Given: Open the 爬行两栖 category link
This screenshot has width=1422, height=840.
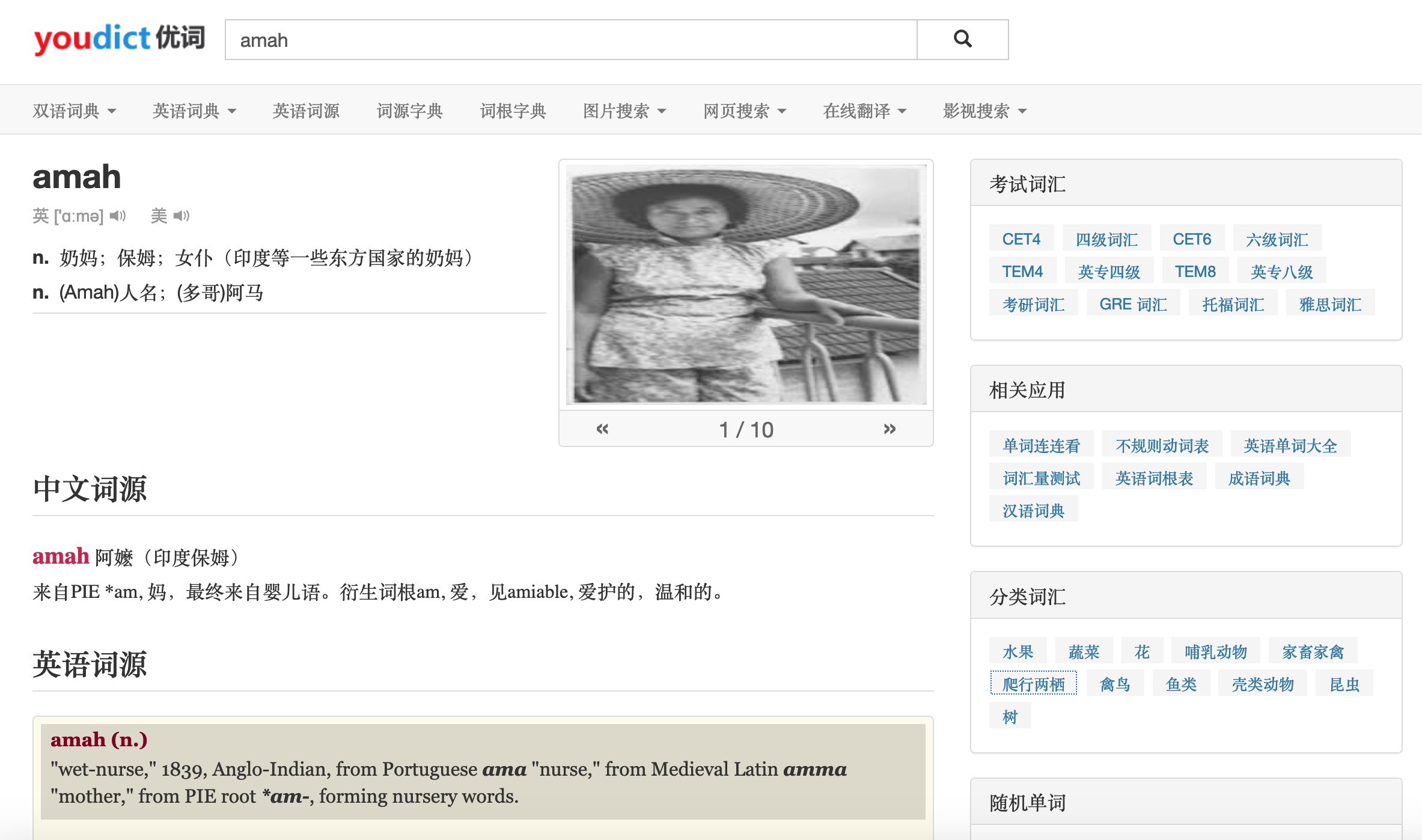Looking at the screenshot, I should click(x=1033, y=684).
